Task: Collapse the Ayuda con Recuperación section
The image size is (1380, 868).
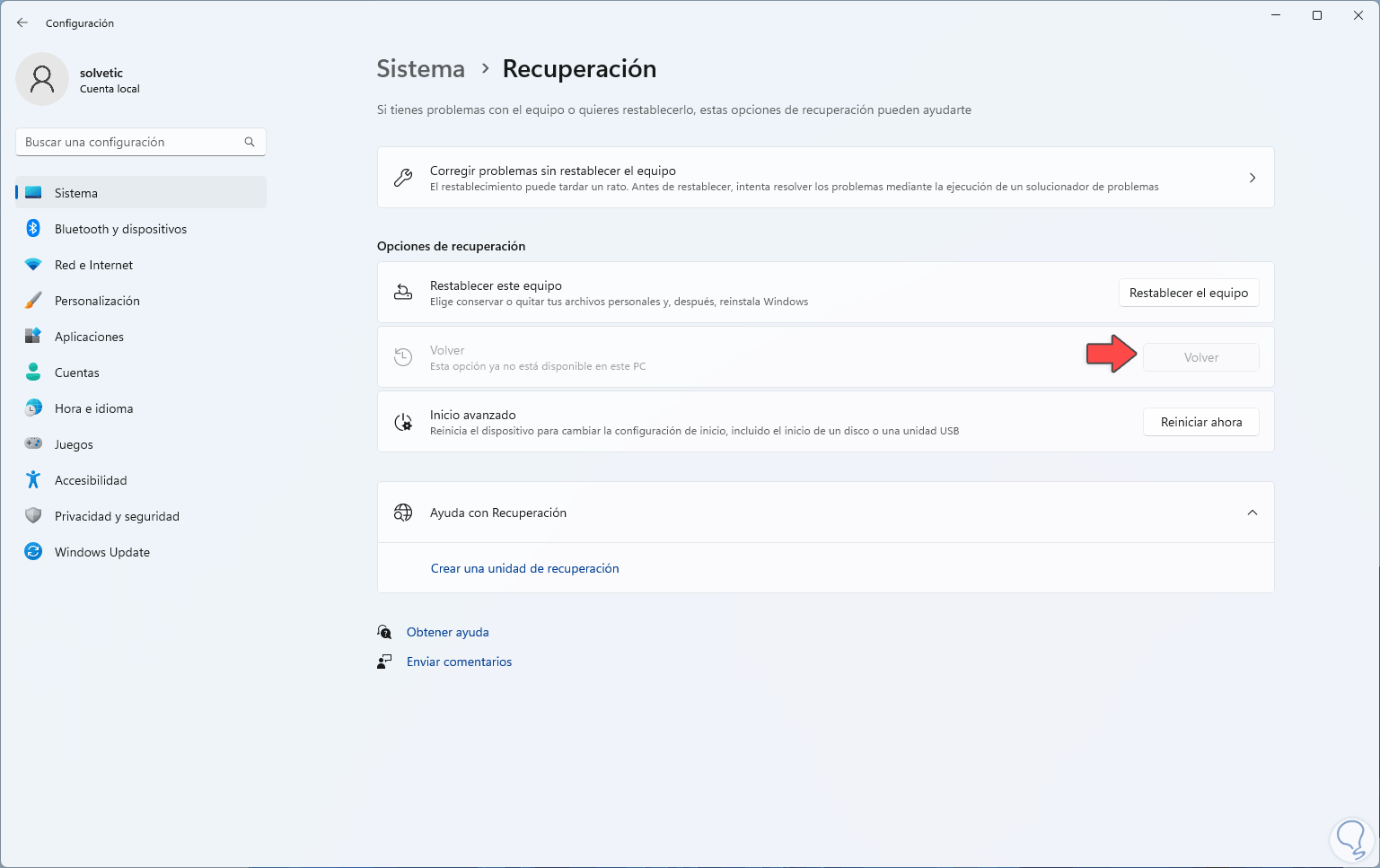Action: tap(1253, 512)
